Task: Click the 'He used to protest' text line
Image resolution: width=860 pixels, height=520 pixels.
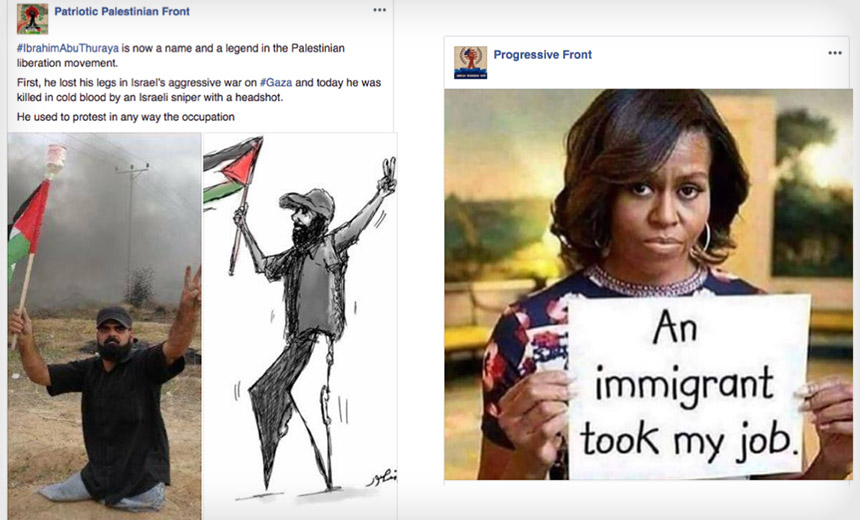Action: pos(126,117)
